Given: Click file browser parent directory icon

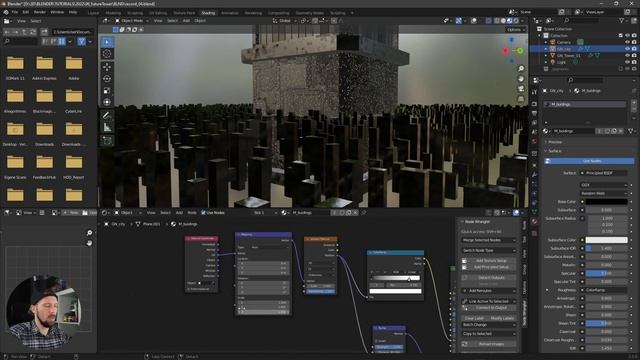Looking at the screenshot, I should (25, 31).
